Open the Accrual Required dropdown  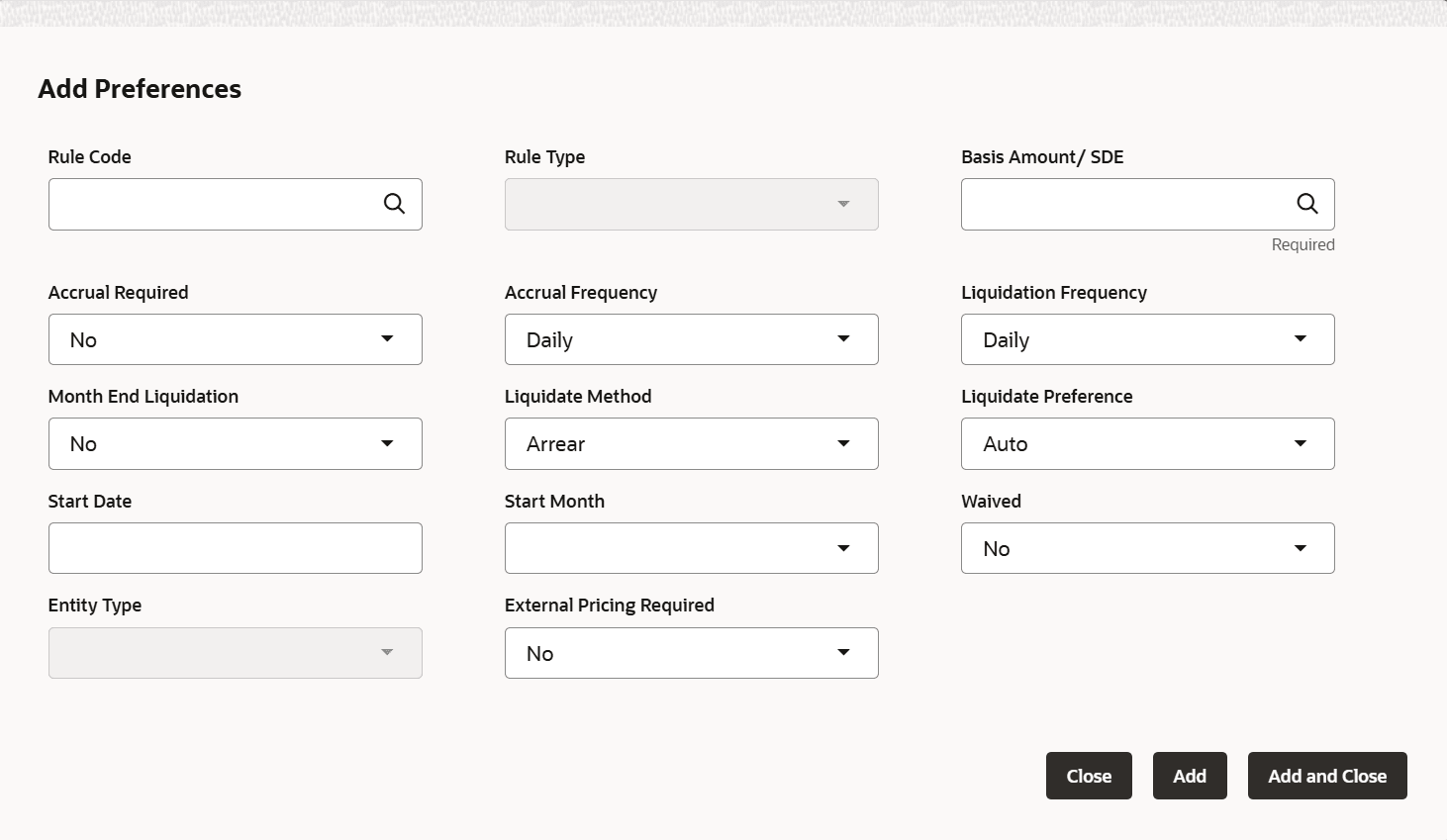pyautogui.click(x=236, y=339)
